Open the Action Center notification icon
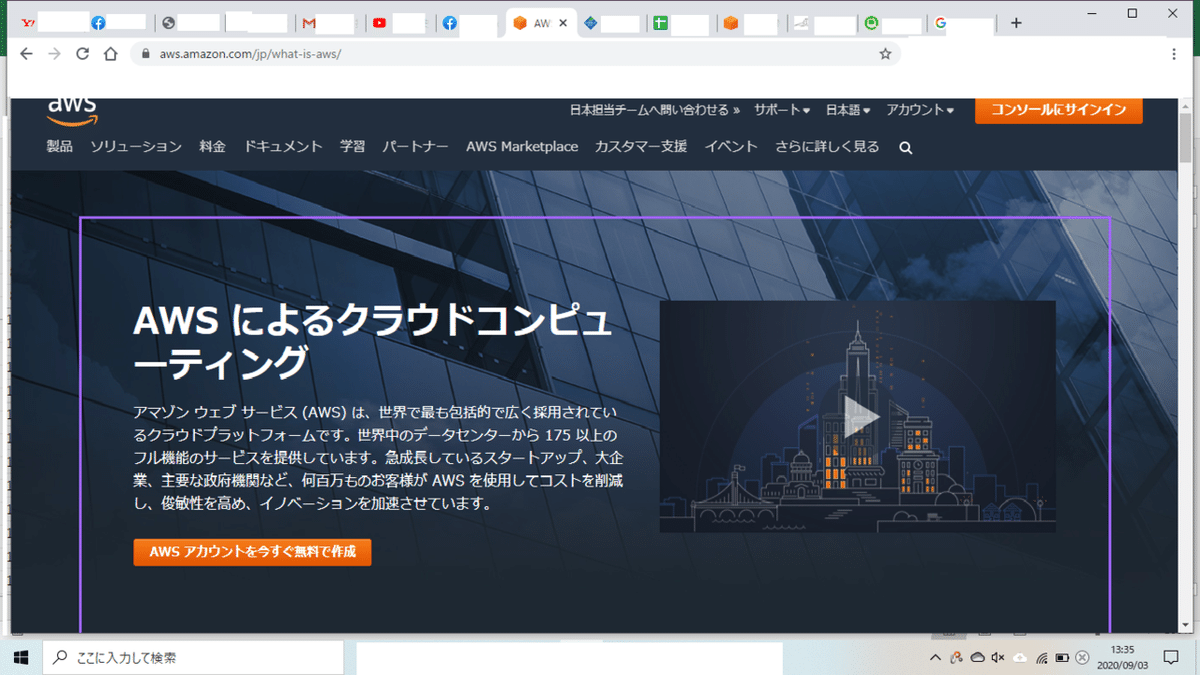Viewport: 1200px width, 675px height. [x=1170, y=657]
